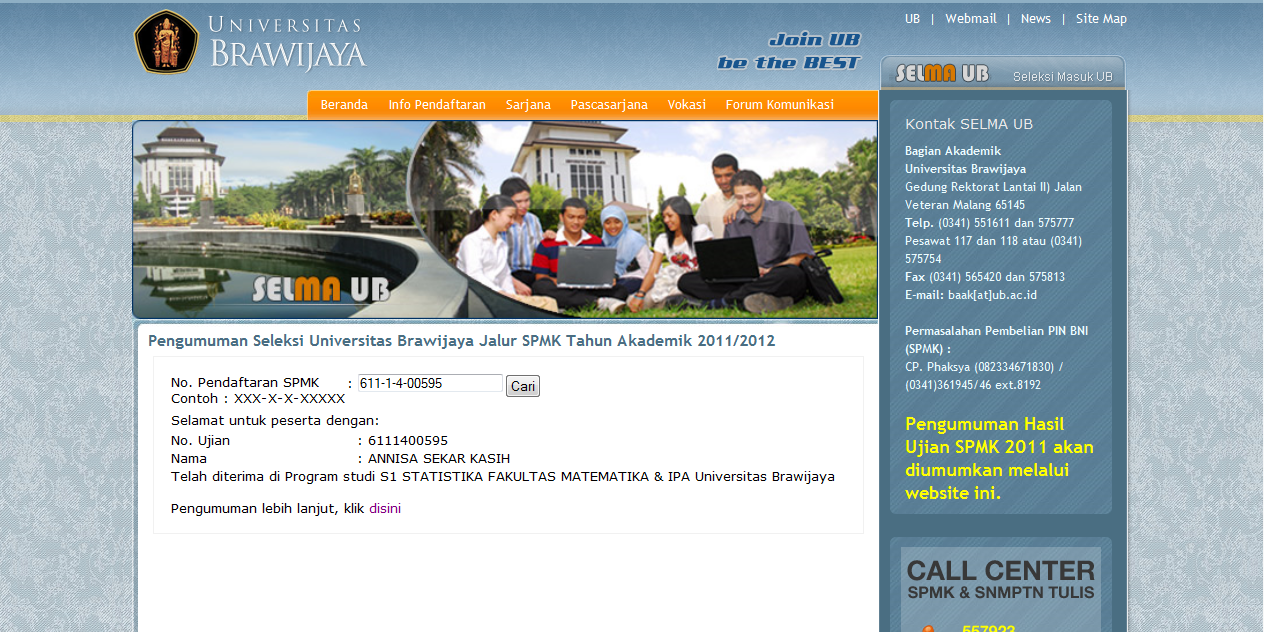Click the Contoh XXX-X-X-XXXXX format hint
This screenshot has width=1264, height=632.
[x=258, y=399]
